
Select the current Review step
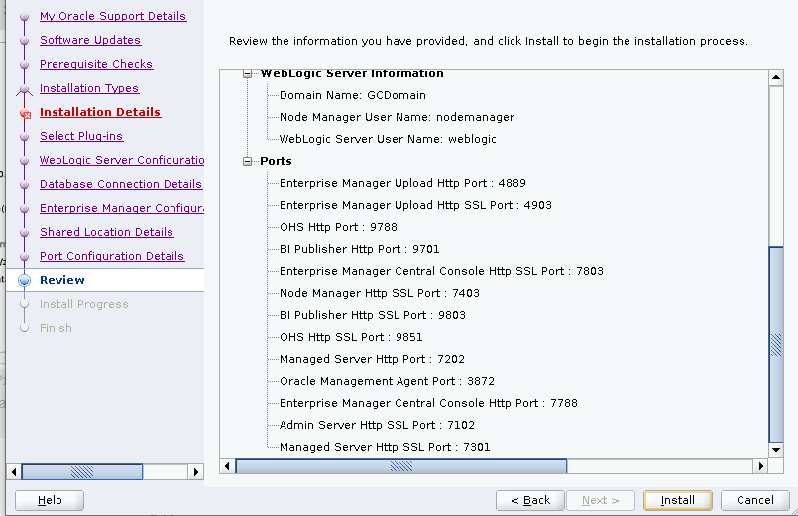click(x=62, y=280)
